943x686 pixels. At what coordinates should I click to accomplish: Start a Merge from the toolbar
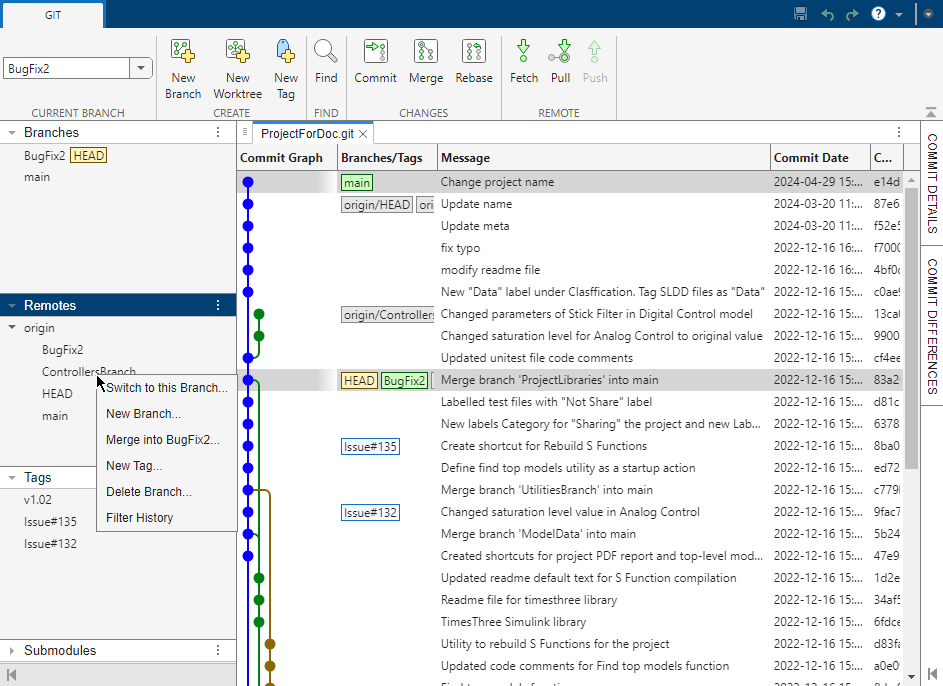coord(425,62)
